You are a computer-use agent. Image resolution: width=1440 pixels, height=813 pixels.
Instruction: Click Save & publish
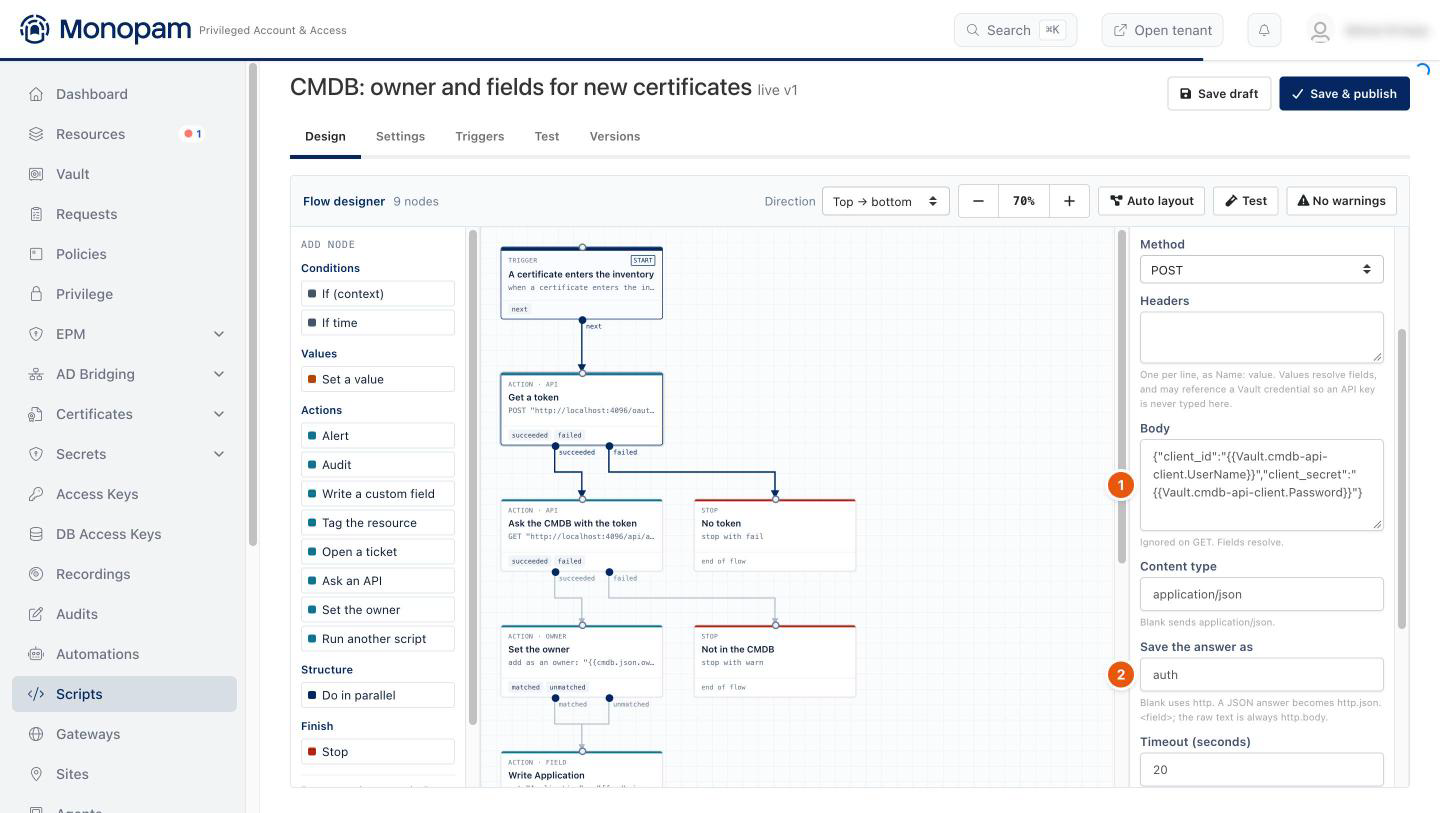click(x=1344, y=94)
